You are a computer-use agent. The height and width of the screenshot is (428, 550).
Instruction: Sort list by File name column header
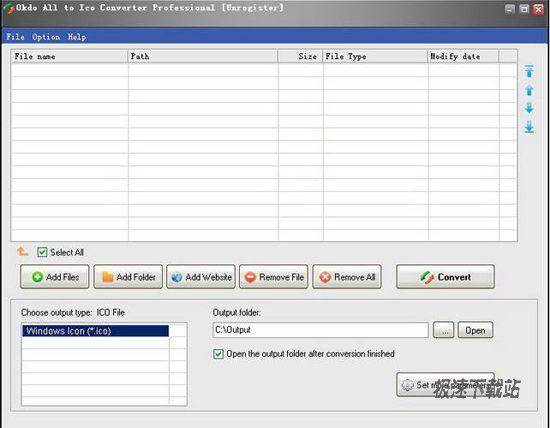69,56
